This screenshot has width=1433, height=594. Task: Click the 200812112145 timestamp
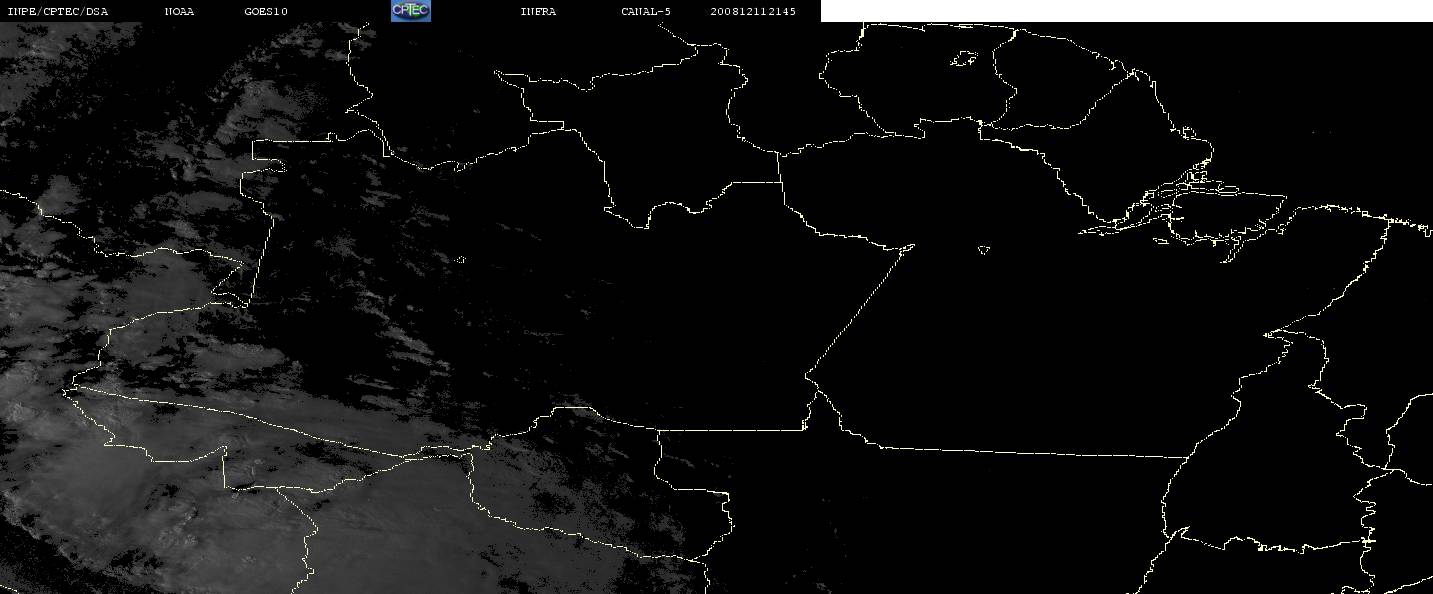pyautogui.click(x=753, y=12)
